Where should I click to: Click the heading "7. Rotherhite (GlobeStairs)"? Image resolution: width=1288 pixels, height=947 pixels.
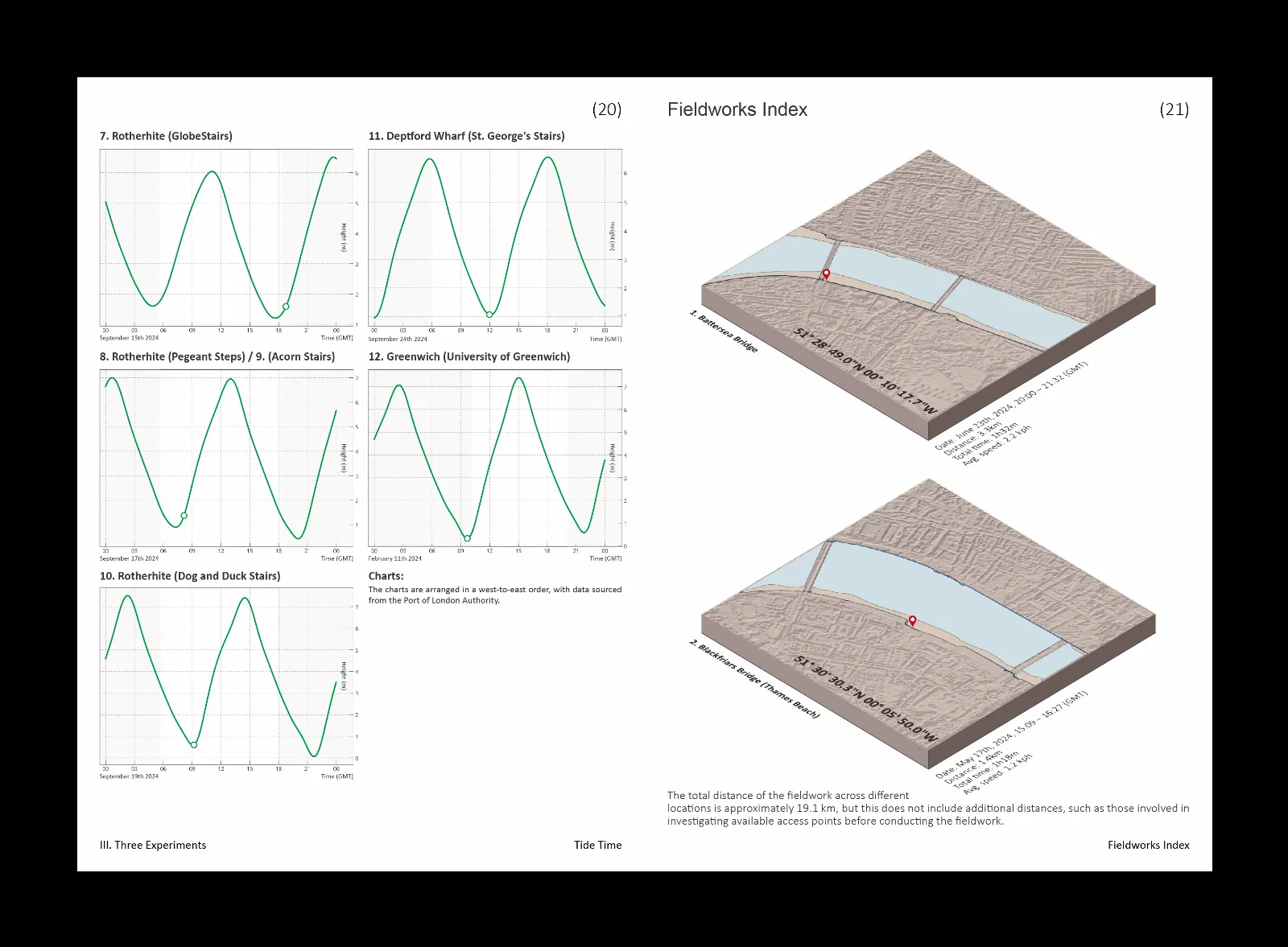166,136
